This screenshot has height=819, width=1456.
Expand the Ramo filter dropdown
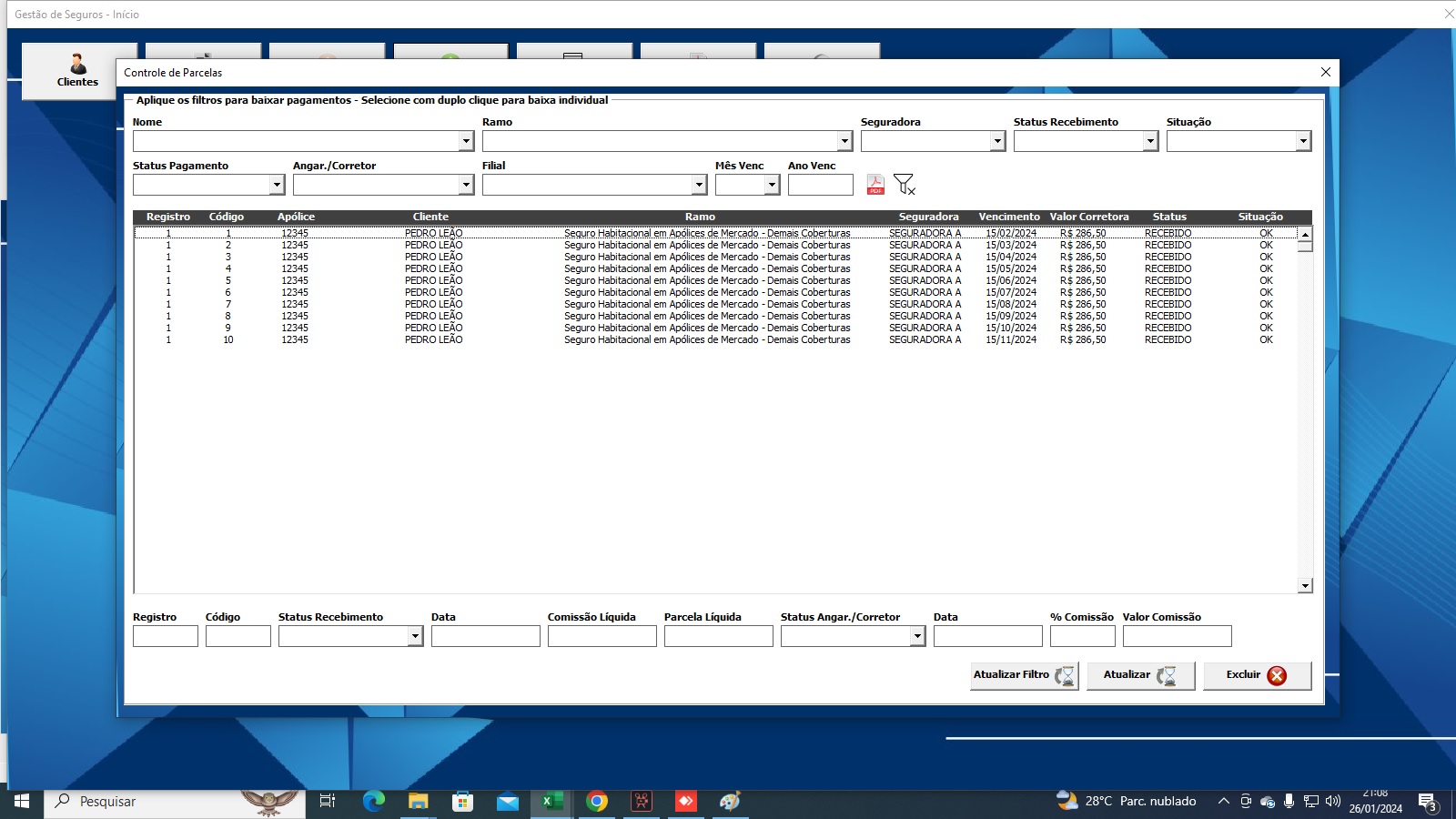(x=844, y=141)
